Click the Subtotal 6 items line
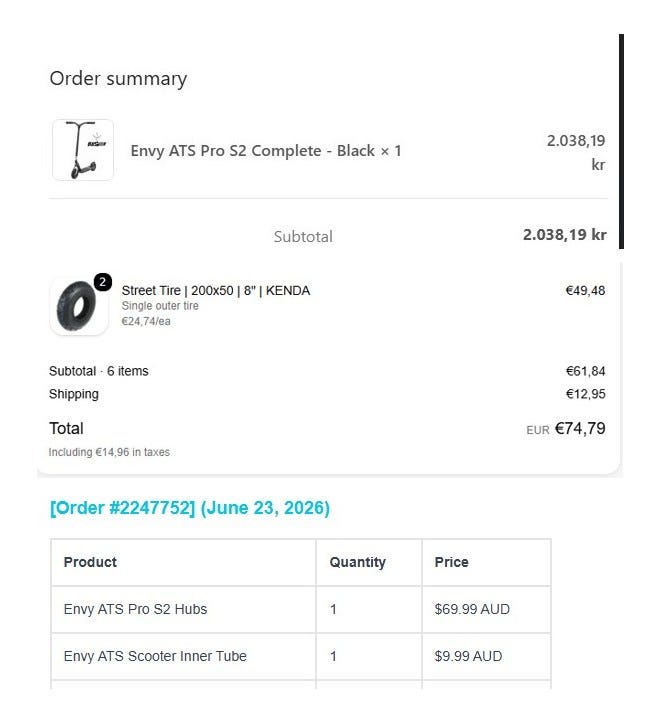672x703 pixels. coord(99,371)
